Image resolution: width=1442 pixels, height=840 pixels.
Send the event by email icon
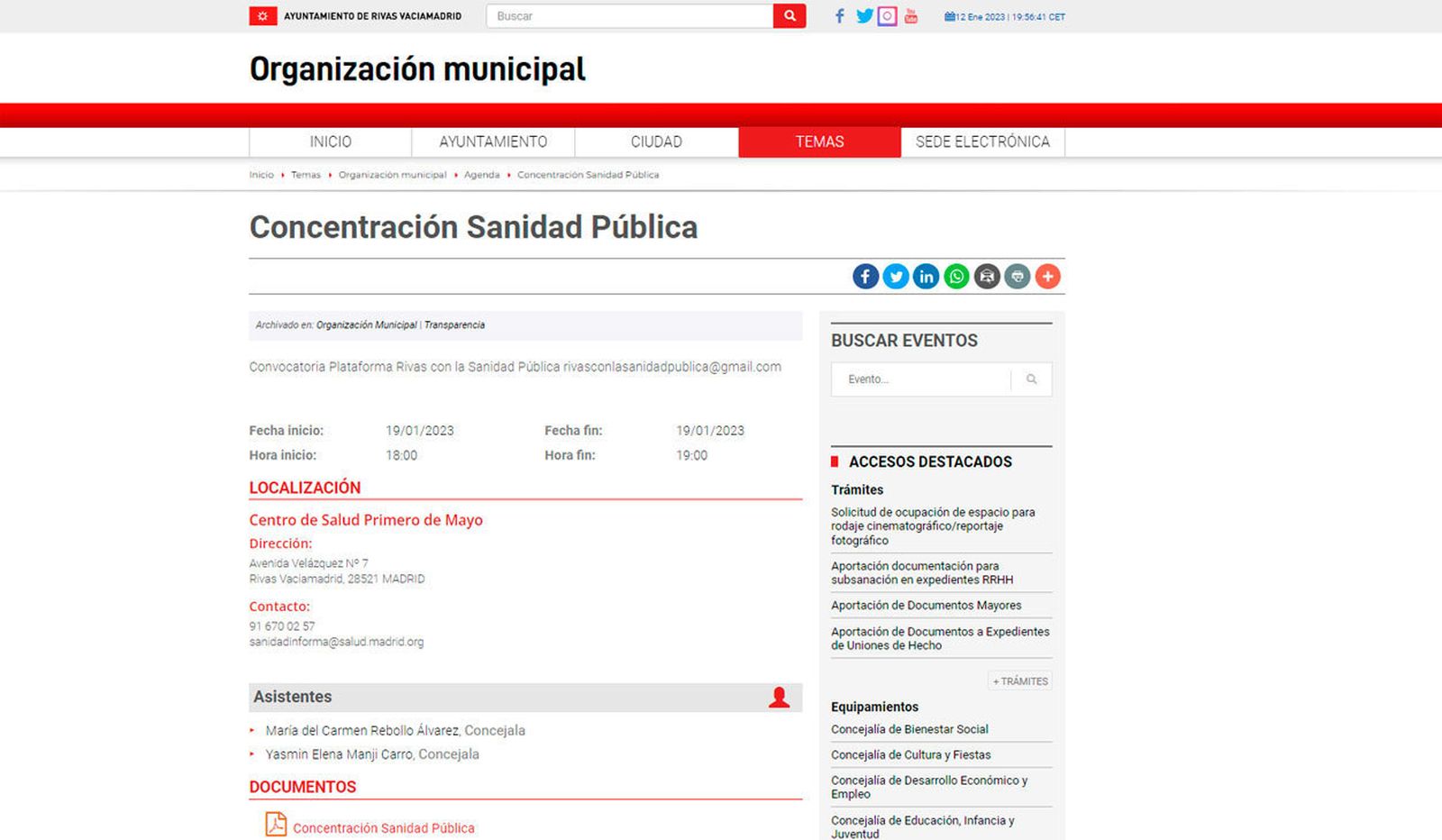(x=987, y=277)
